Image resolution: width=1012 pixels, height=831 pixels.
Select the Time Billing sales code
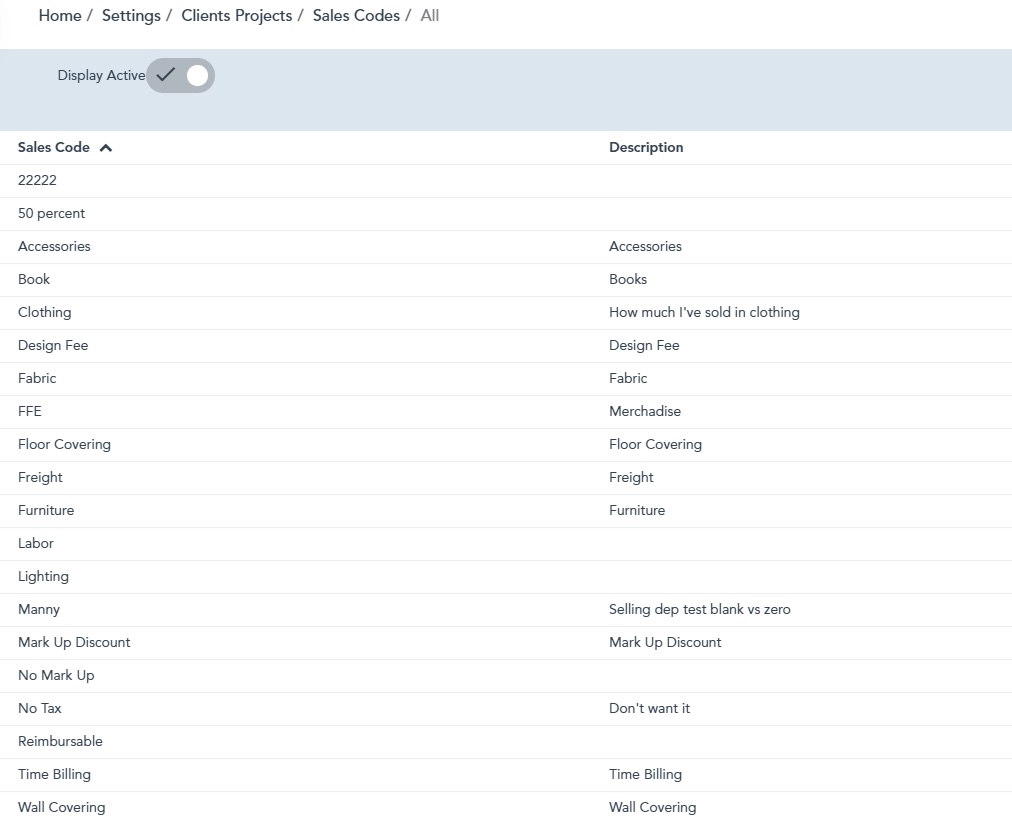54,774
